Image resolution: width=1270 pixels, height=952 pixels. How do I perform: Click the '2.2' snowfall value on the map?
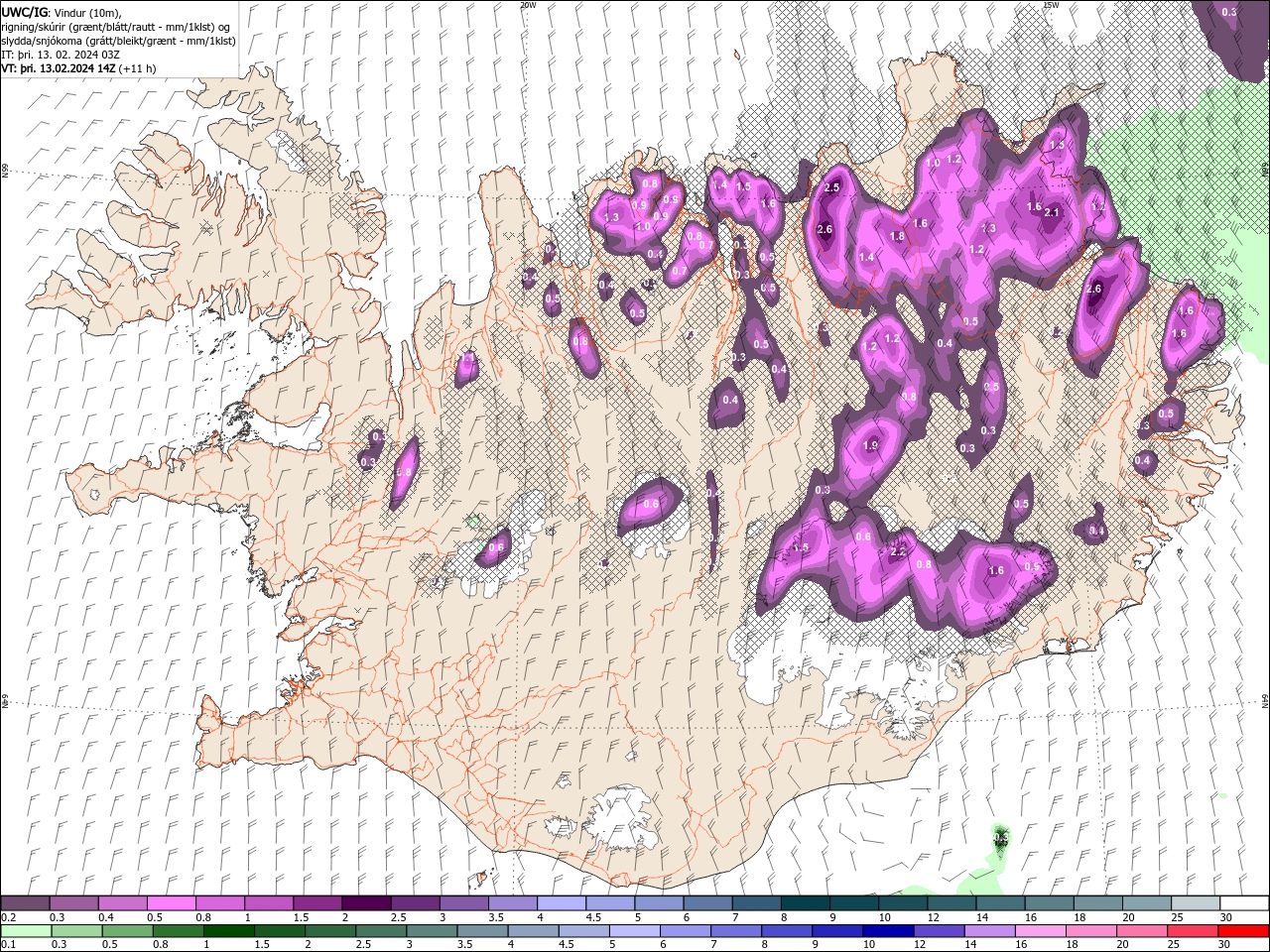pyautogui.click(x=899, y=551)
